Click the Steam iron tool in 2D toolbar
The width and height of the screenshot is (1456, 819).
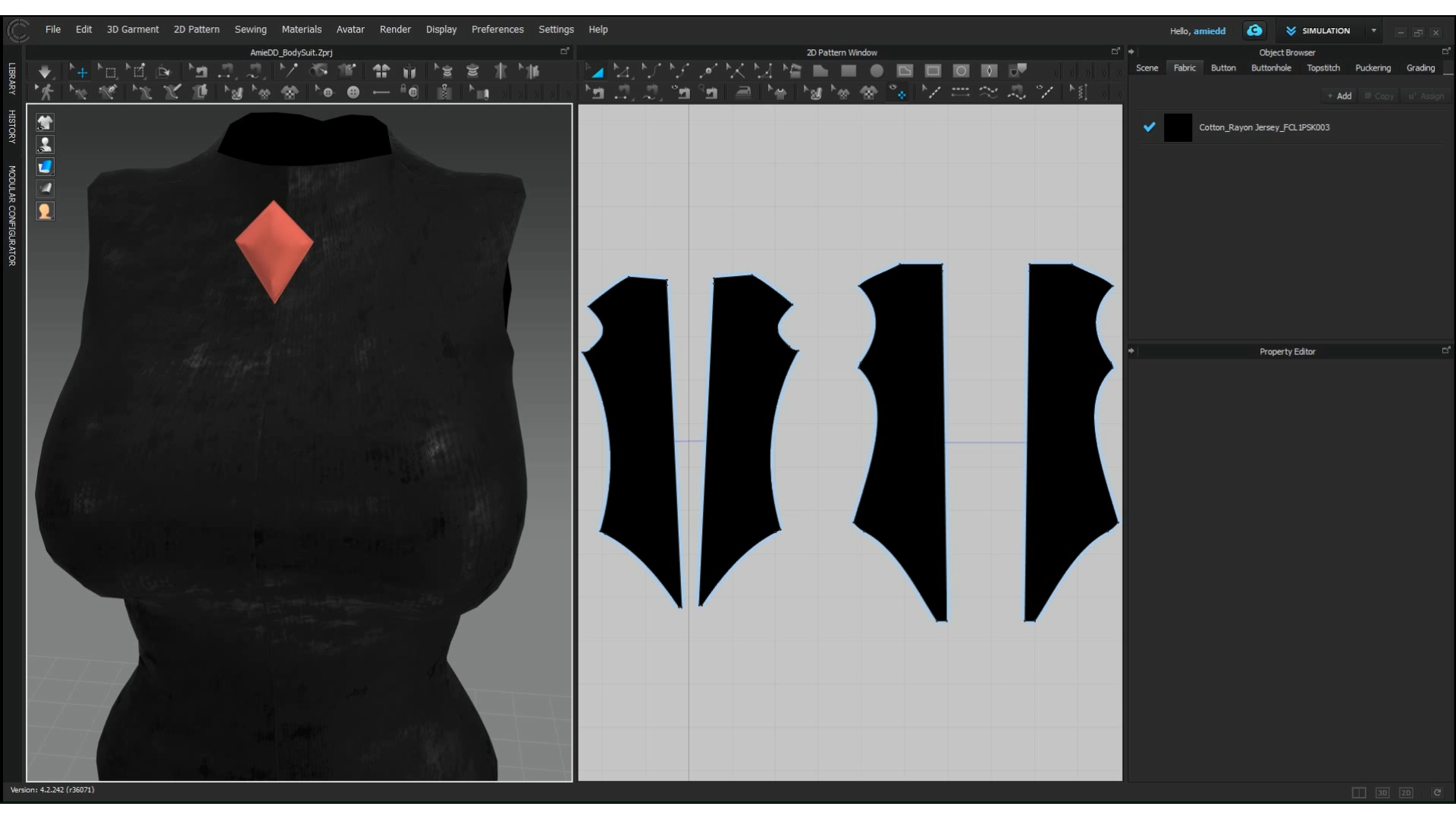pyautogui.click(x=743, y=93)
